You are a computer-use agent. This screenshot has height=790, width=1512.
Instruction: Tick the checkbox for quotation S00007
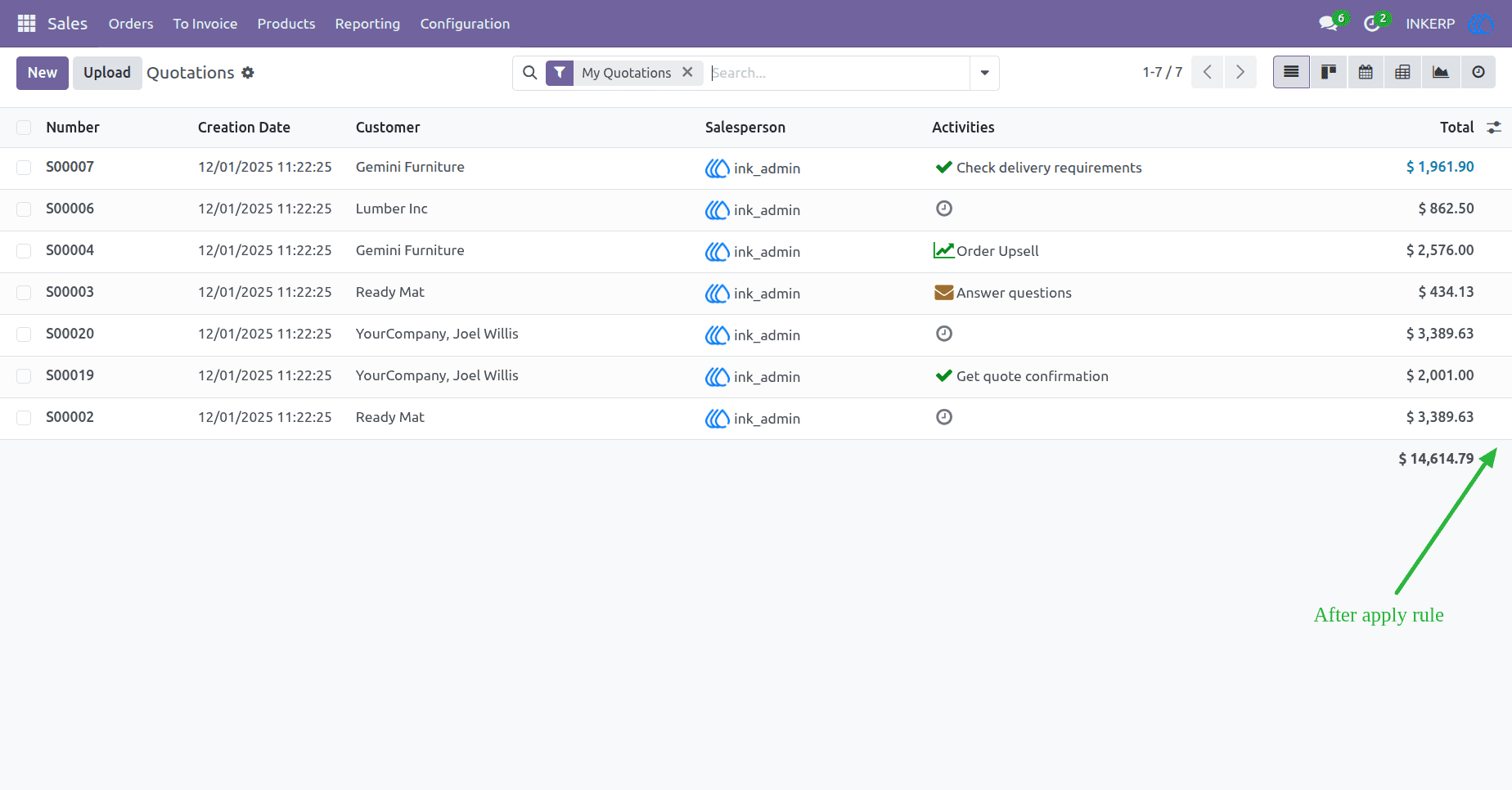tap(24, 168)
